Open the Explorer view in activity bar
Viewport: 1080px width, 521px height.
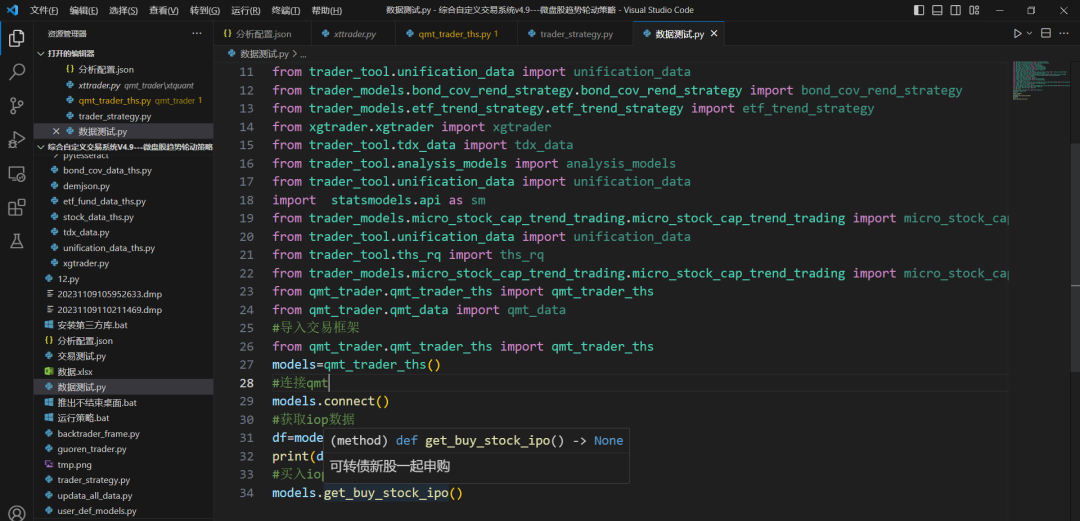click(17, 39)
